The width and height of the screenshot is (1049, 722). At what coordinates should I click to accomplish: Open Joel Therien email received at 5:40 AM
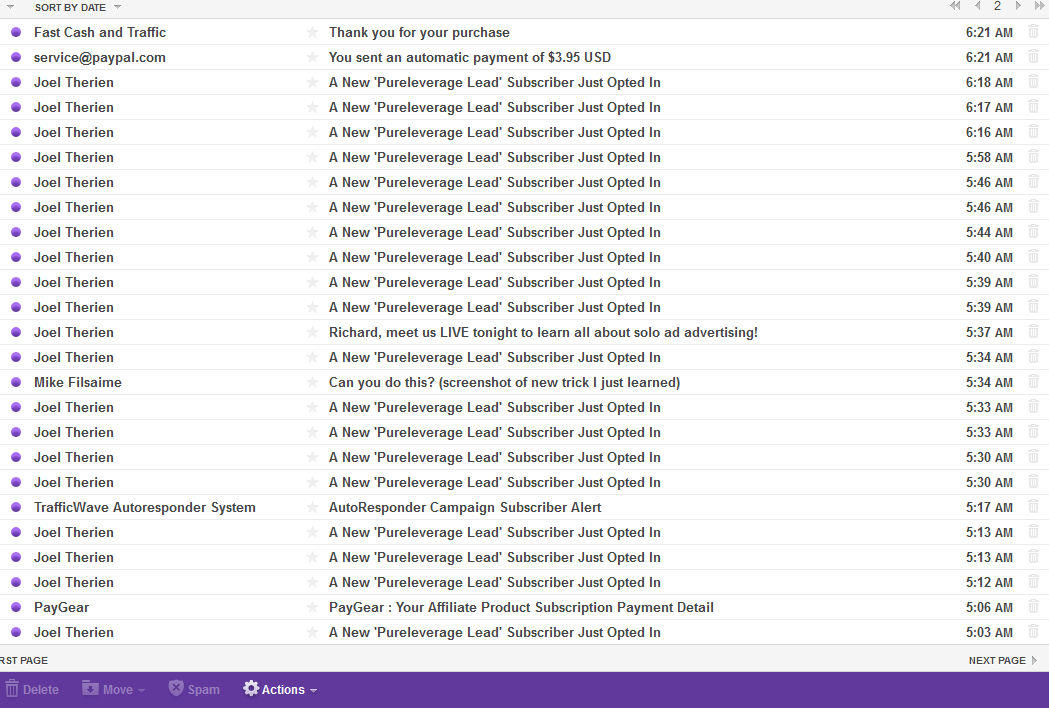coord(494,258)
